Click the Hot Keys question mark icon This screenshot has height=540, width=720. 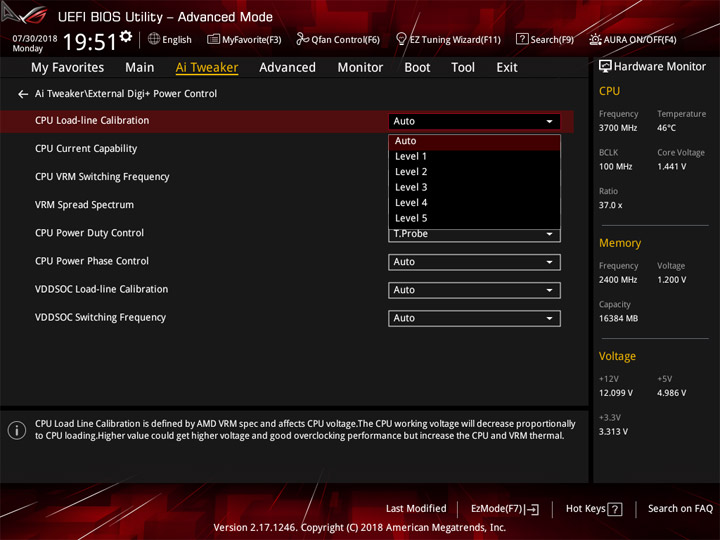pyautogui.click(x=615, y=509)
